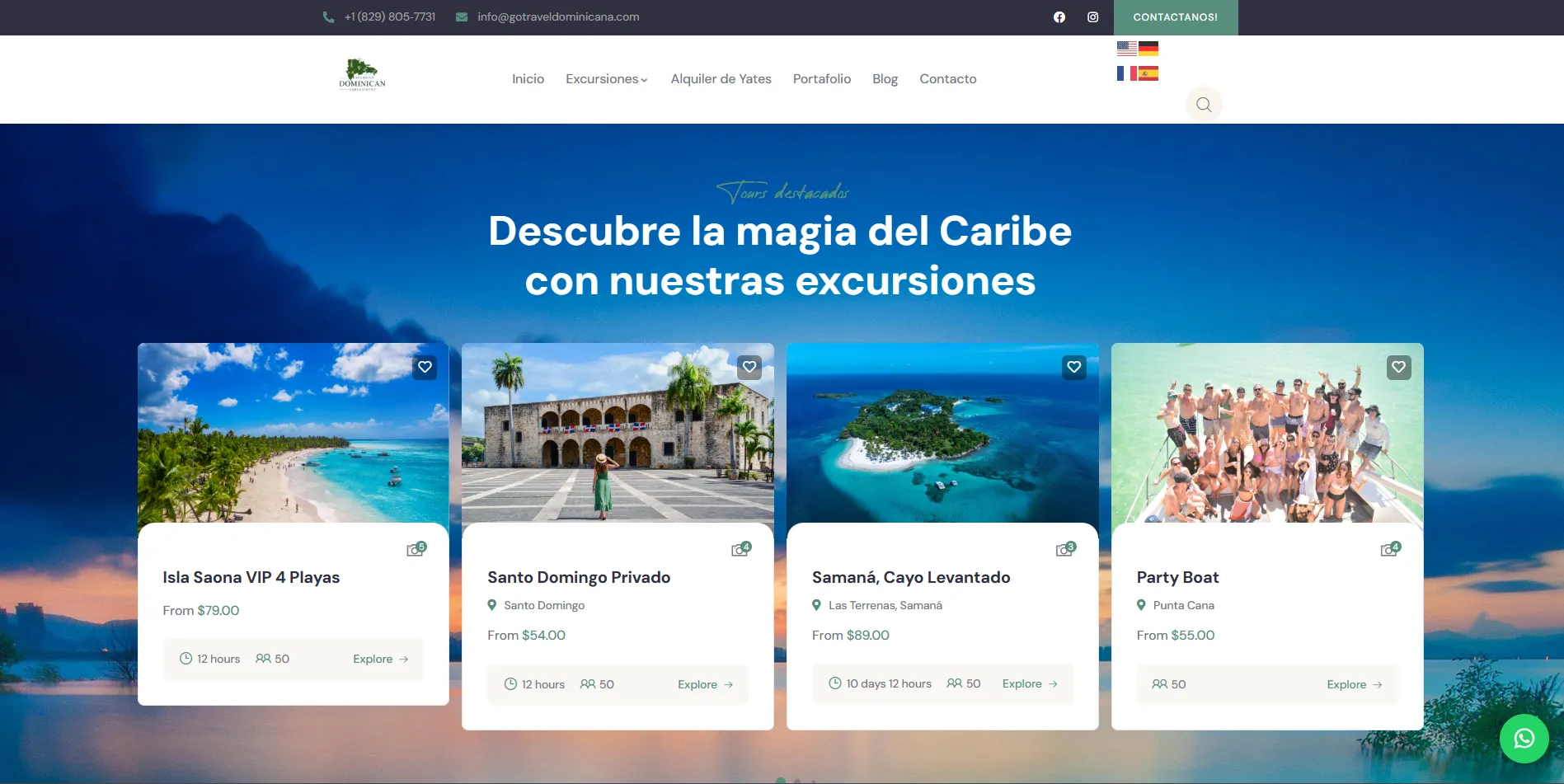Screen dimensions: 1564x784
Task: Click the Samaná, Cayo Levantado title
Action: tap(911, 578)
